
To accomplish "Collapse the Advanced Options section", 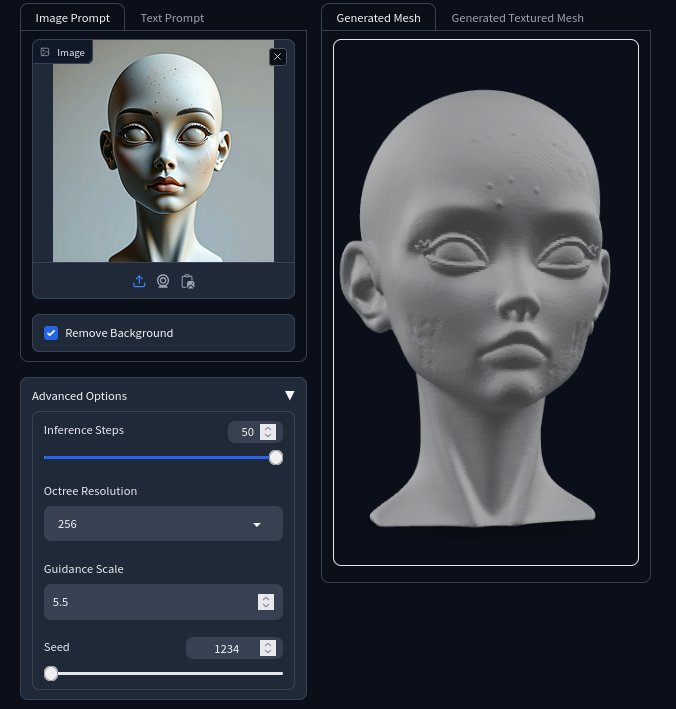I will 290,396.
